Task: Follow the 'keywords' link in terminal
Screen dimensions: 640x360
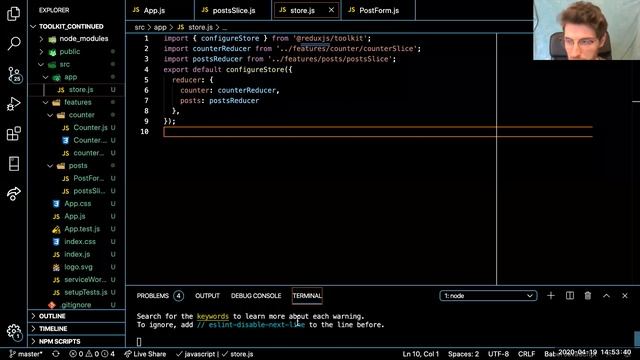Action: (213, 316)
